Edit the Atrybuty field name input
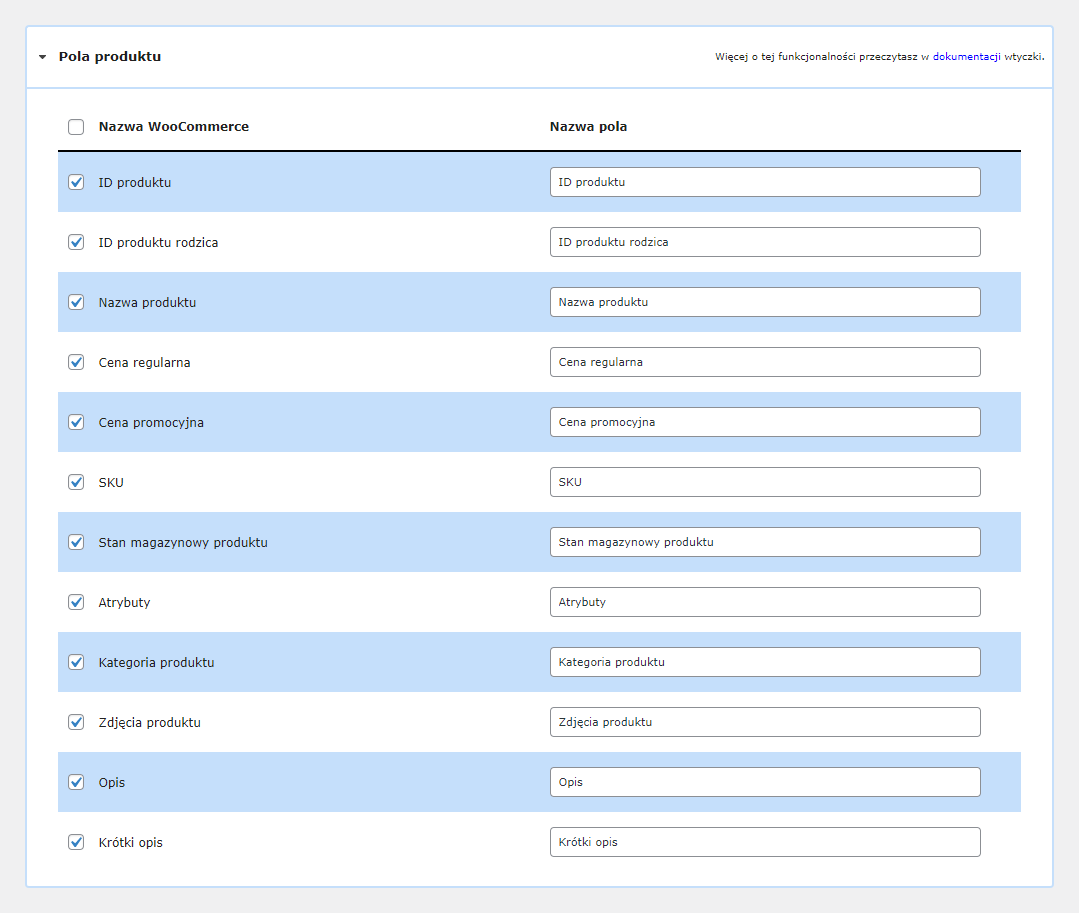 [x=764, y=602]
